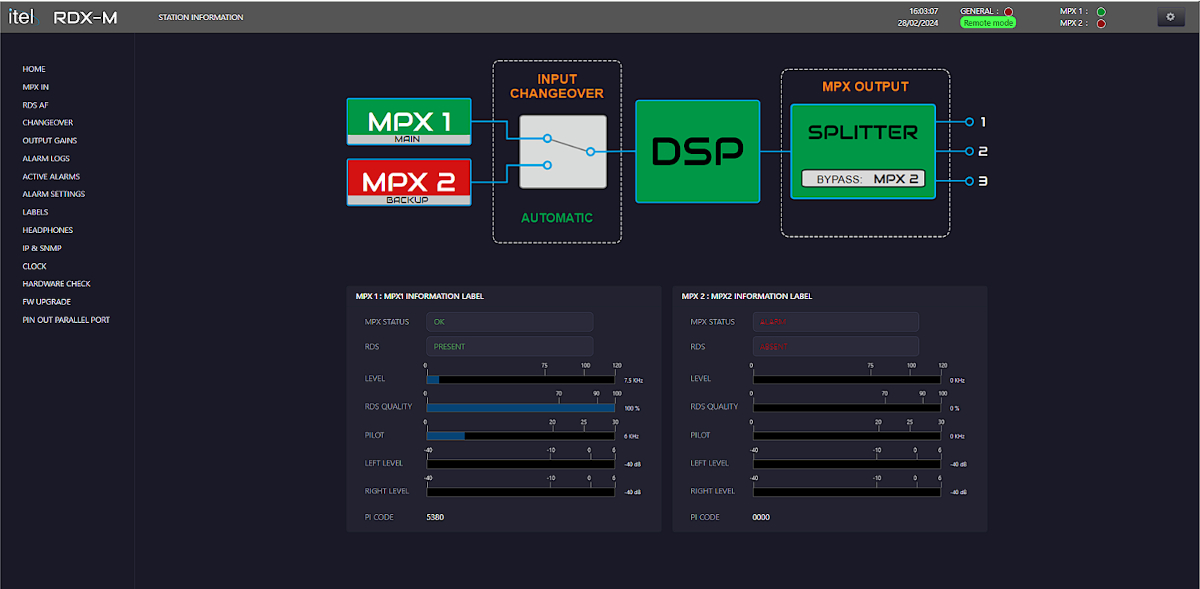Click the MPX 1 status OK field

pyautogui.click(x=510, y=322)
